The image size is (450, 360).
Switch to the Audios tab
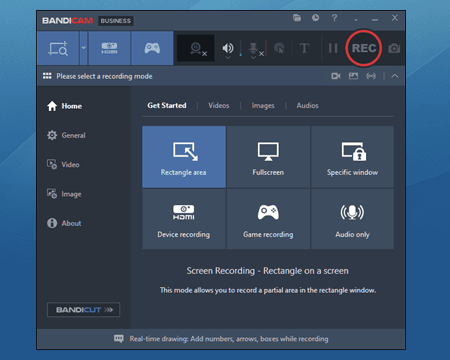tap(307, 106)
